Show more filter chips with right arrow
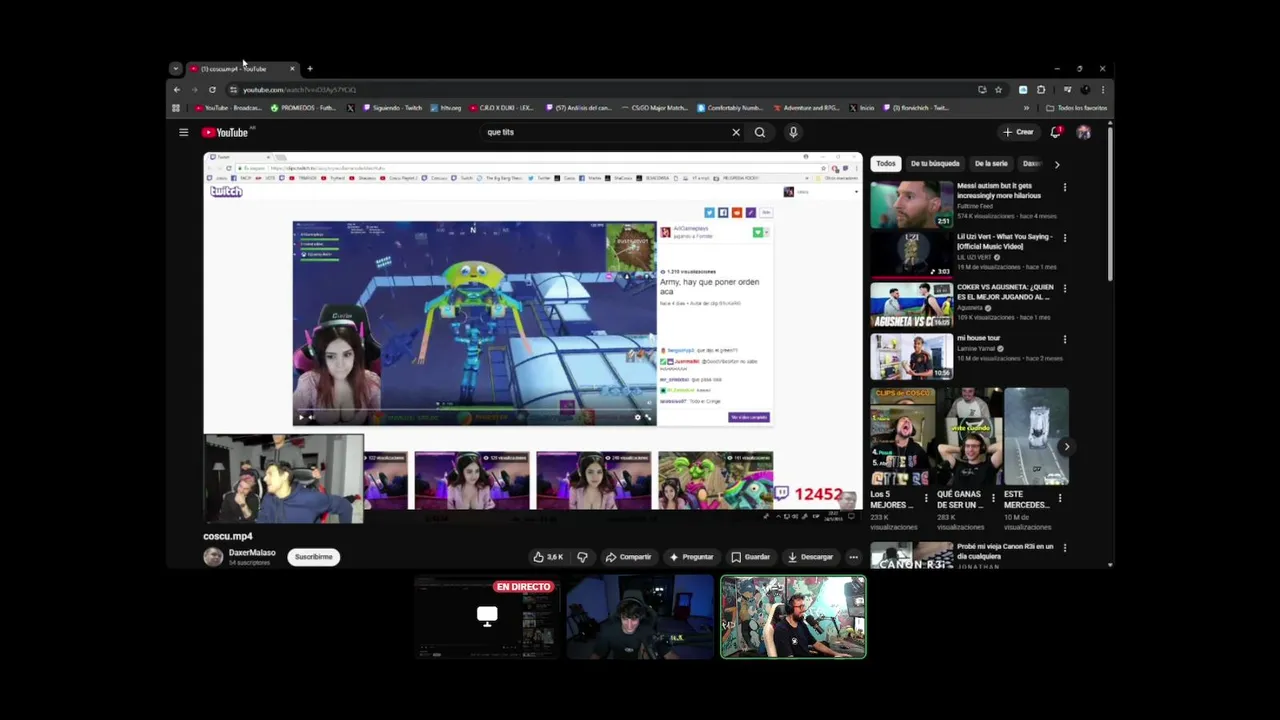The width and height of the screenshot is (1280, 720). coord(1057,164)
